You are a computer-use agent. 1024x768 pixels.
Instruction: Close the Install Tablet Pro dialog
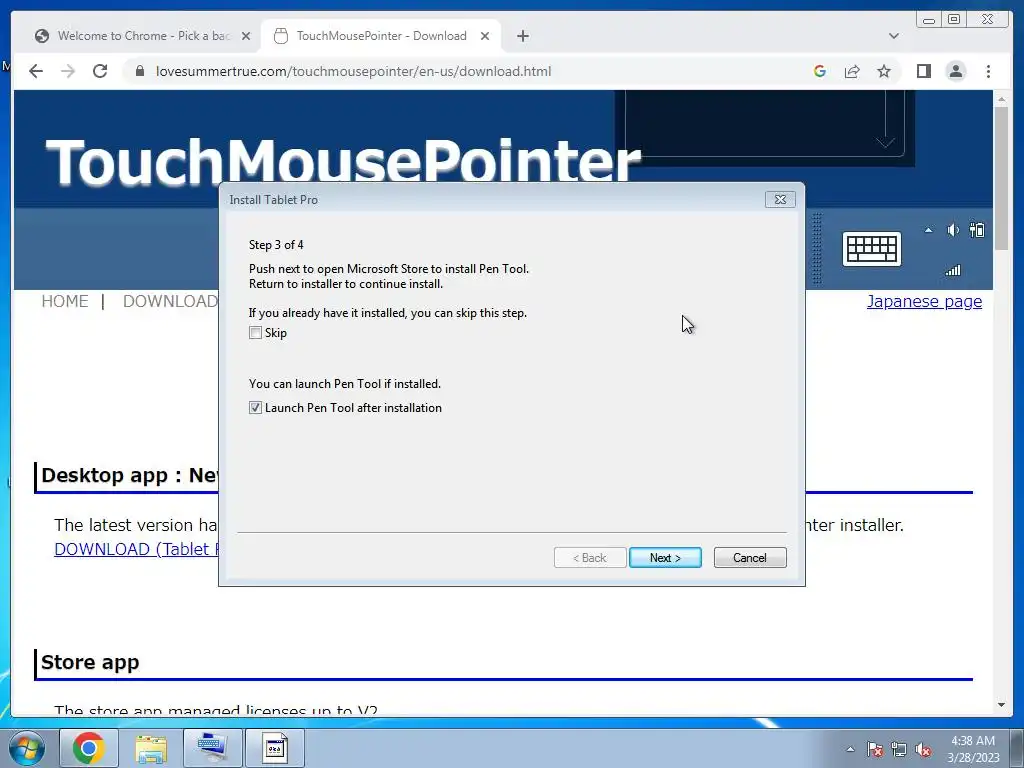[x=780, y=200]
